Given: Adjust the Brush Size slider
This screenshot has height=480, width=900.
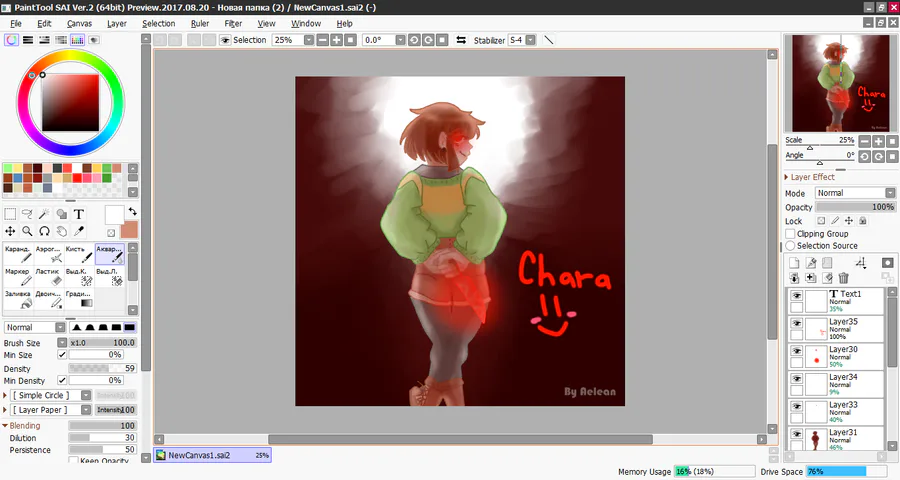Looking at the screenshot, I should (x=103, y=343).
